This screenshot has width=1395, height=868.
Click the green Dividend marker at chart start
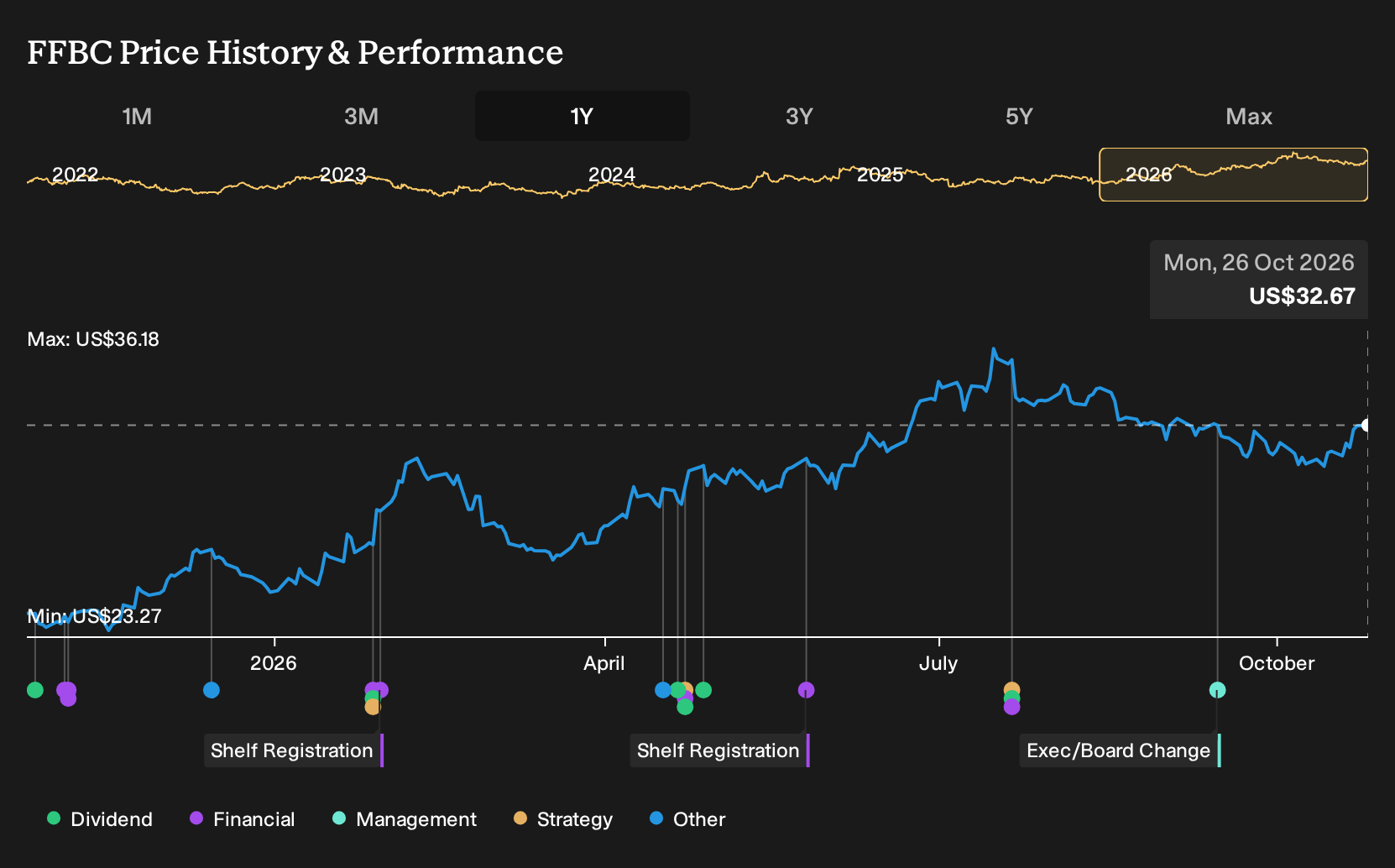coord(35,690)
